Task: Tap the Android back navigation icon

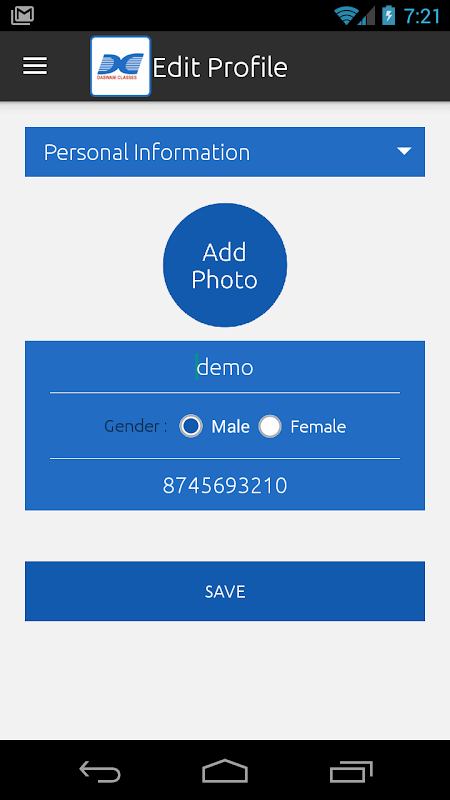Action: pos(99,770)
